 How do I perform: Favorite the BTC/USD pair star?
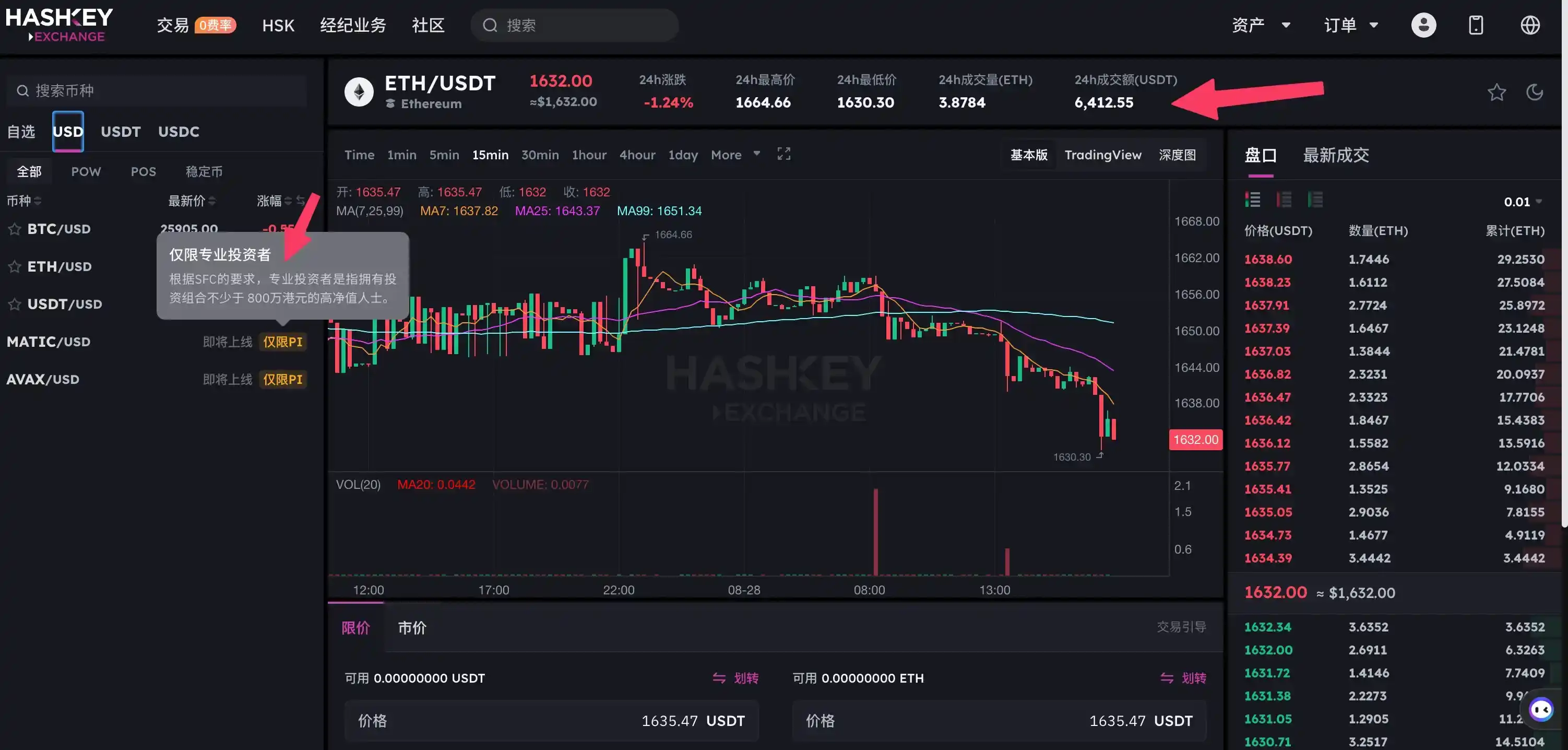pos(15,229)
